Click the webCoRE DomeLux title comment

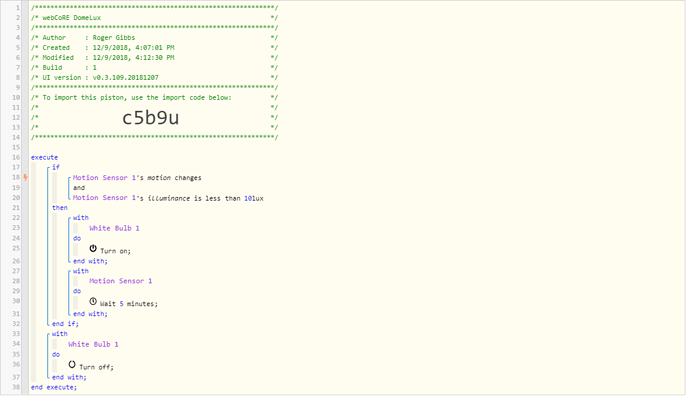coord(154,18)
